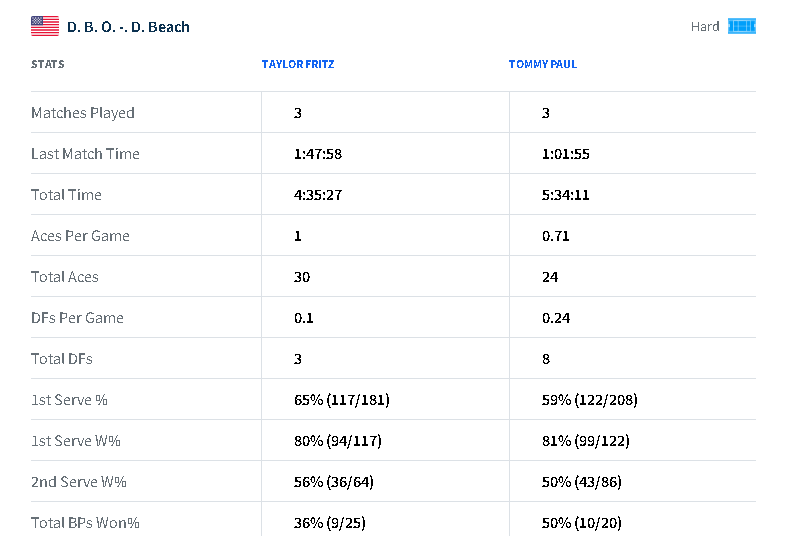Select the Aces Per Game row label

click(80, 236)
